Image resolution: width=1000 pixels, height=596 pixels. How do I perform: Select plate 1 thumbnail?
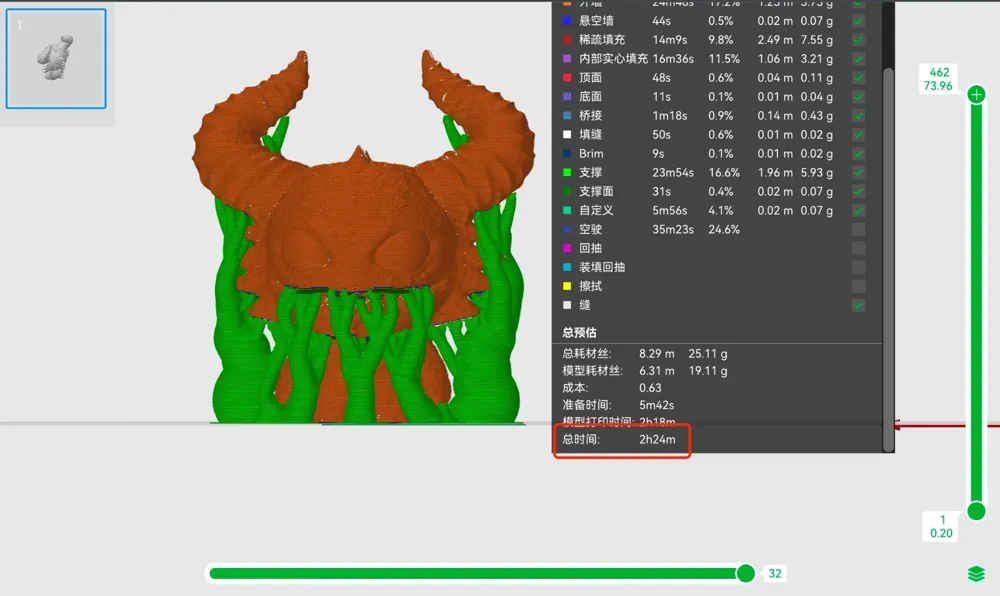click(56, 59)
